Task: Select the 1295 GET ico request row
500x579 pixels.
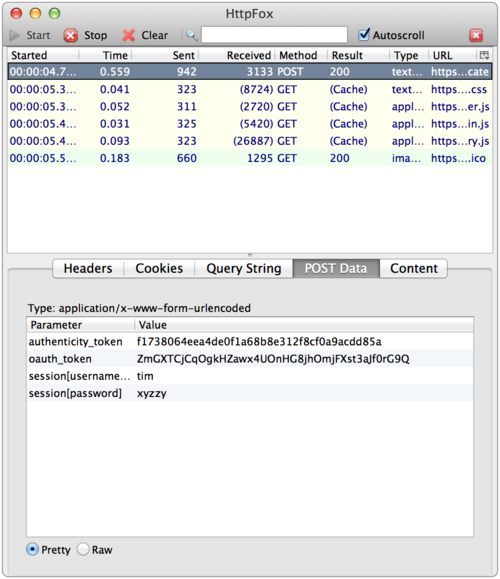Action: (250, 158)
